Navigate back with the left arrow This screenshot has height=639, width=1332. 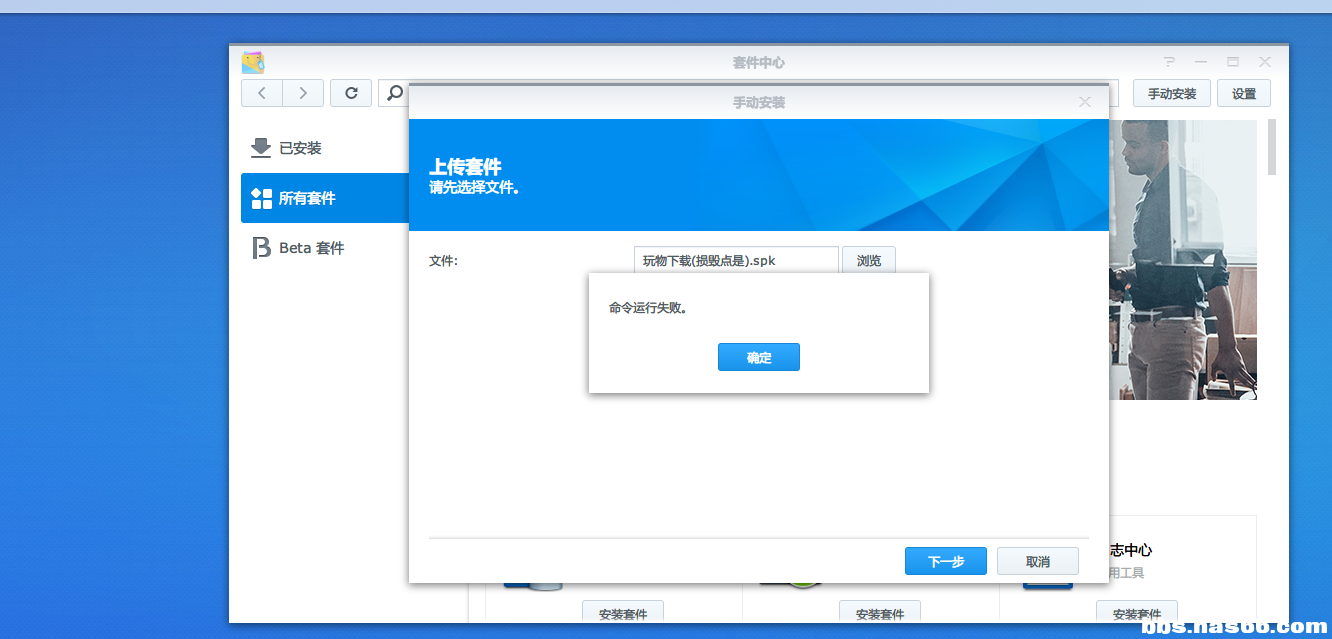[x=261, y=92]
